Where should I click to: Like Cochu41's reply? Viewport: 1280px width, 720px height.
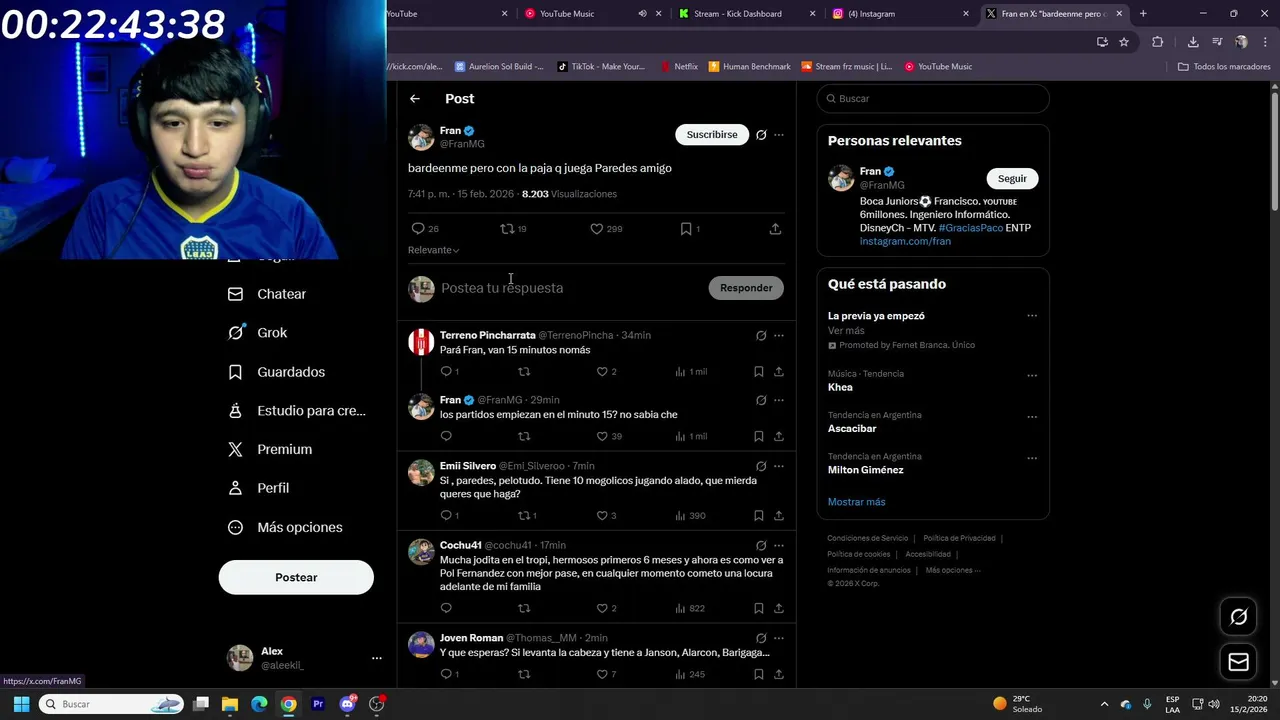coord(602,608)
